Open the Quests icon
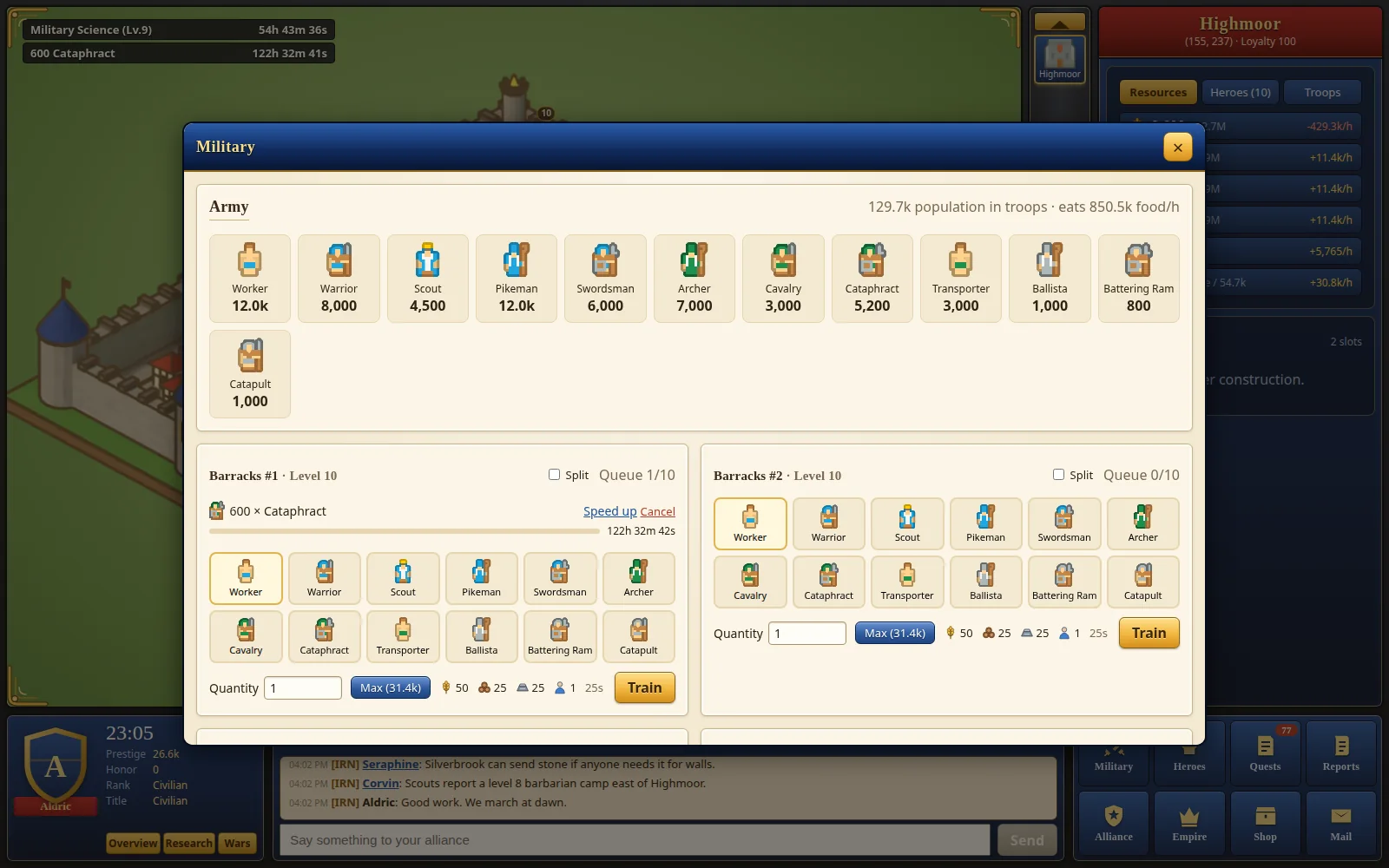The image size is (1389, 868). coord(1265,753)
